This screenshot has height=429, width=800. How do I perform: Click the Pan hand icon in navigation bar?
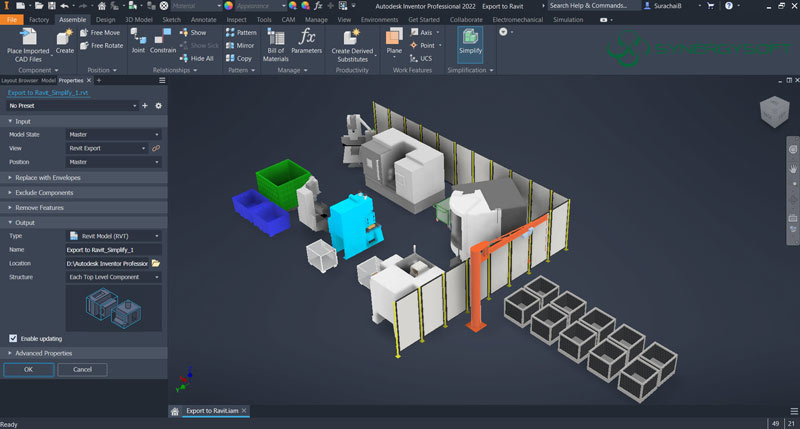click(x=793, y=167)
